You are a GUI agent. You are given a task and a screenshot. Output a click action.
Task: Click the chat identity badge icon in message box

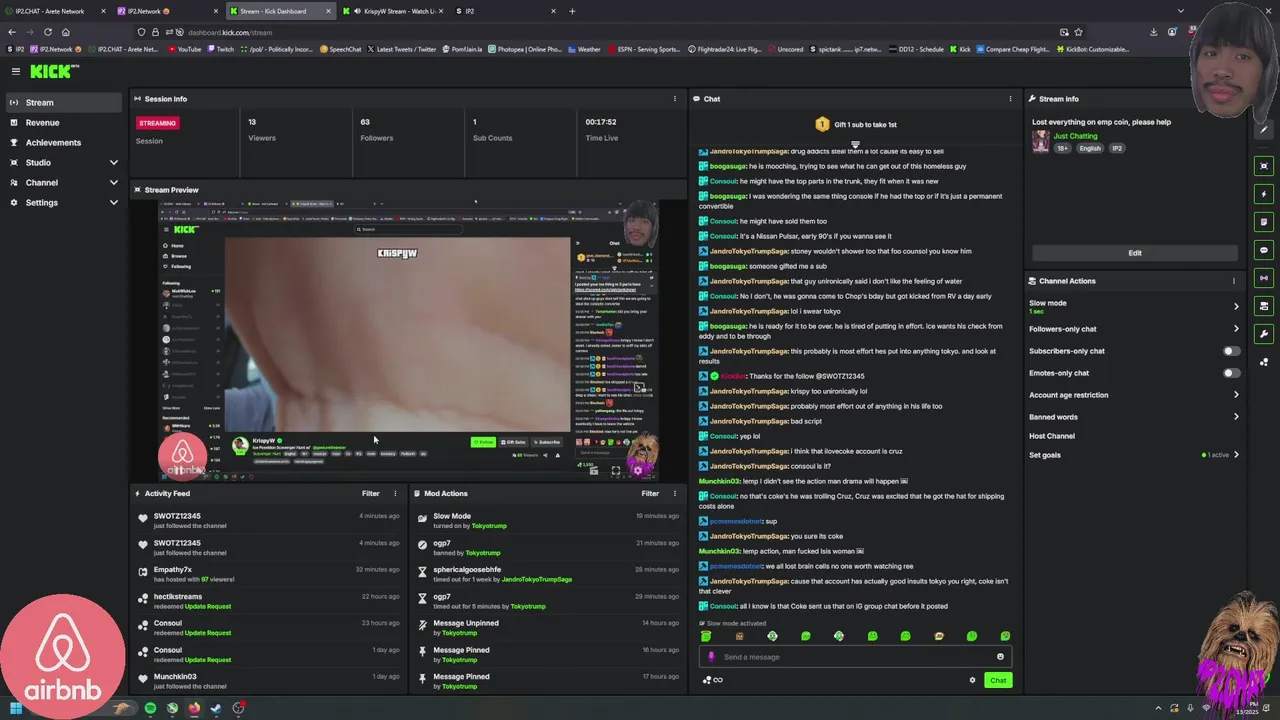click(711, 657)
